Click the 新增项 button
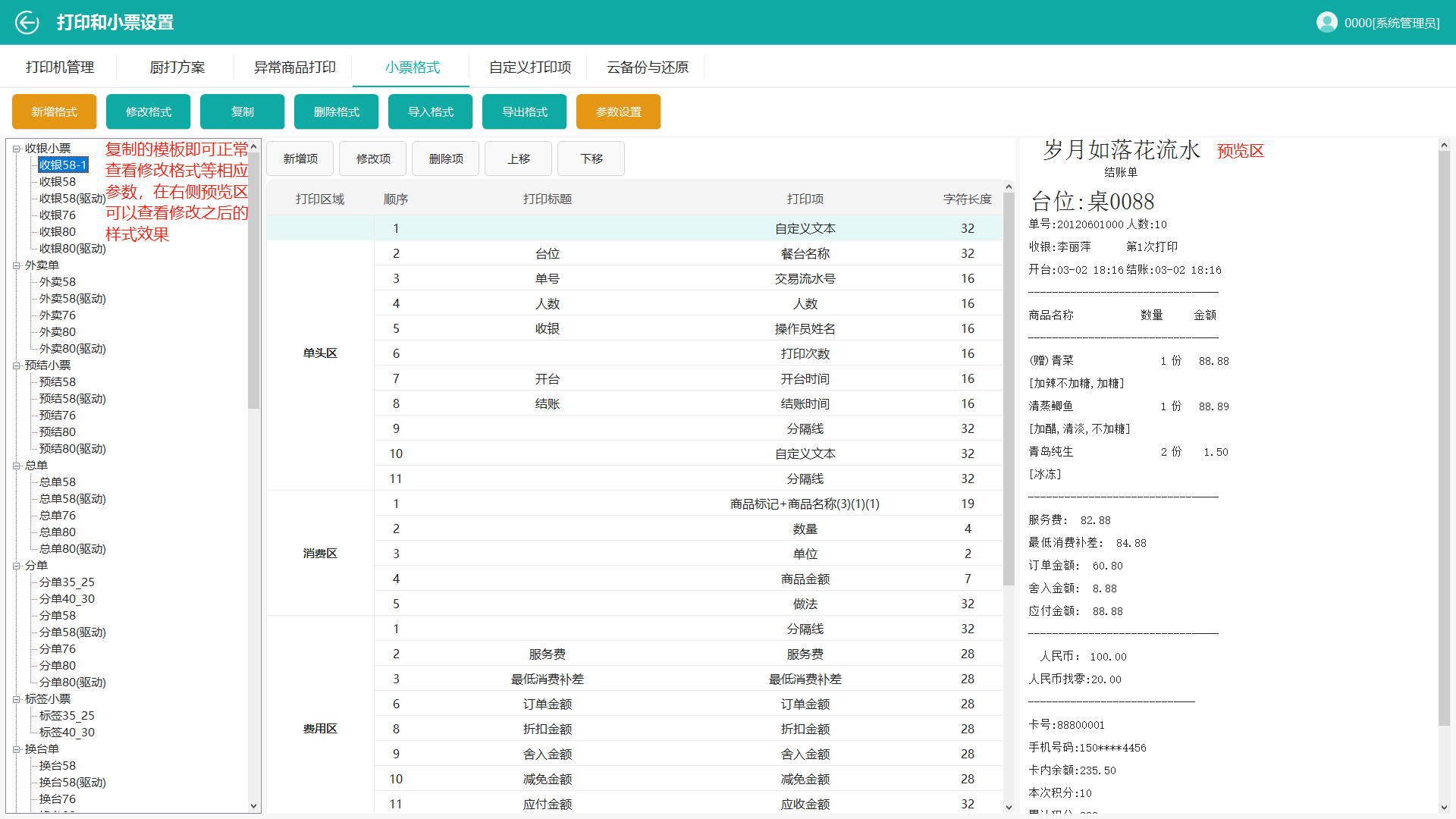Screen dimensions: 1456x819 click(x=300, y=158)
